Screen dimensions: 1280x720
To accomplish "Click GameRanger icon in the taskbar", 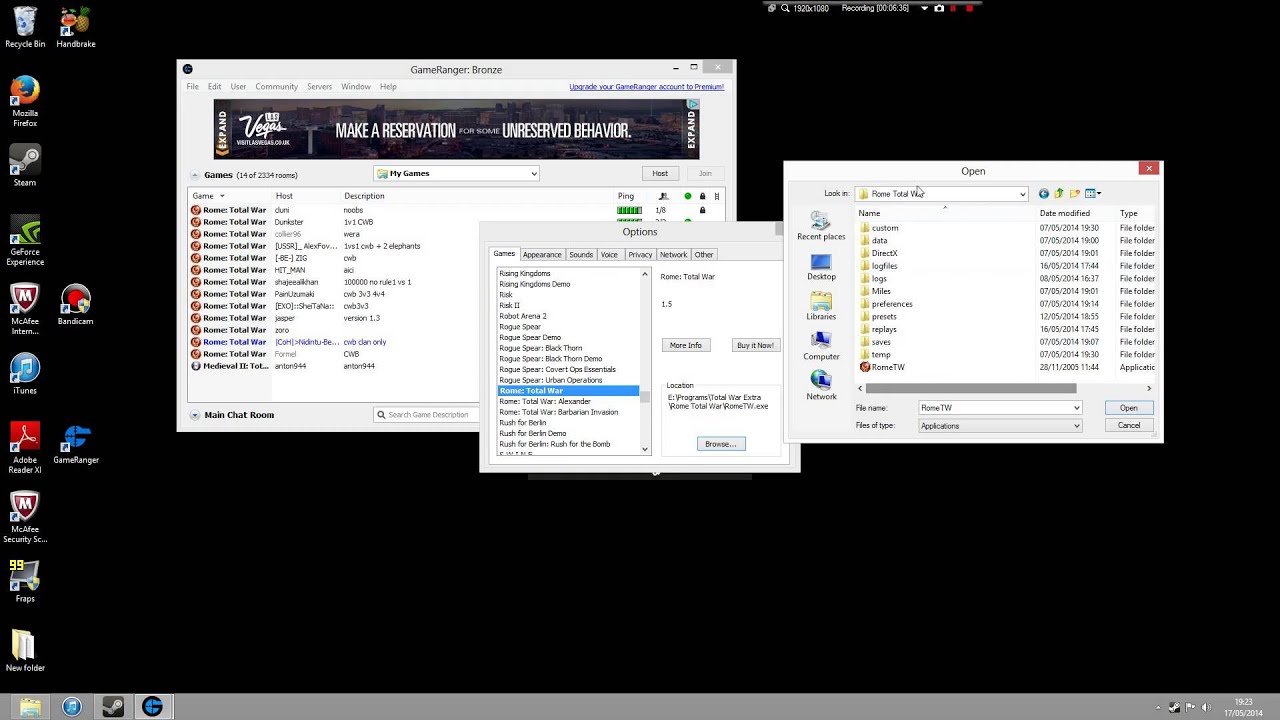I will [152, 707].
